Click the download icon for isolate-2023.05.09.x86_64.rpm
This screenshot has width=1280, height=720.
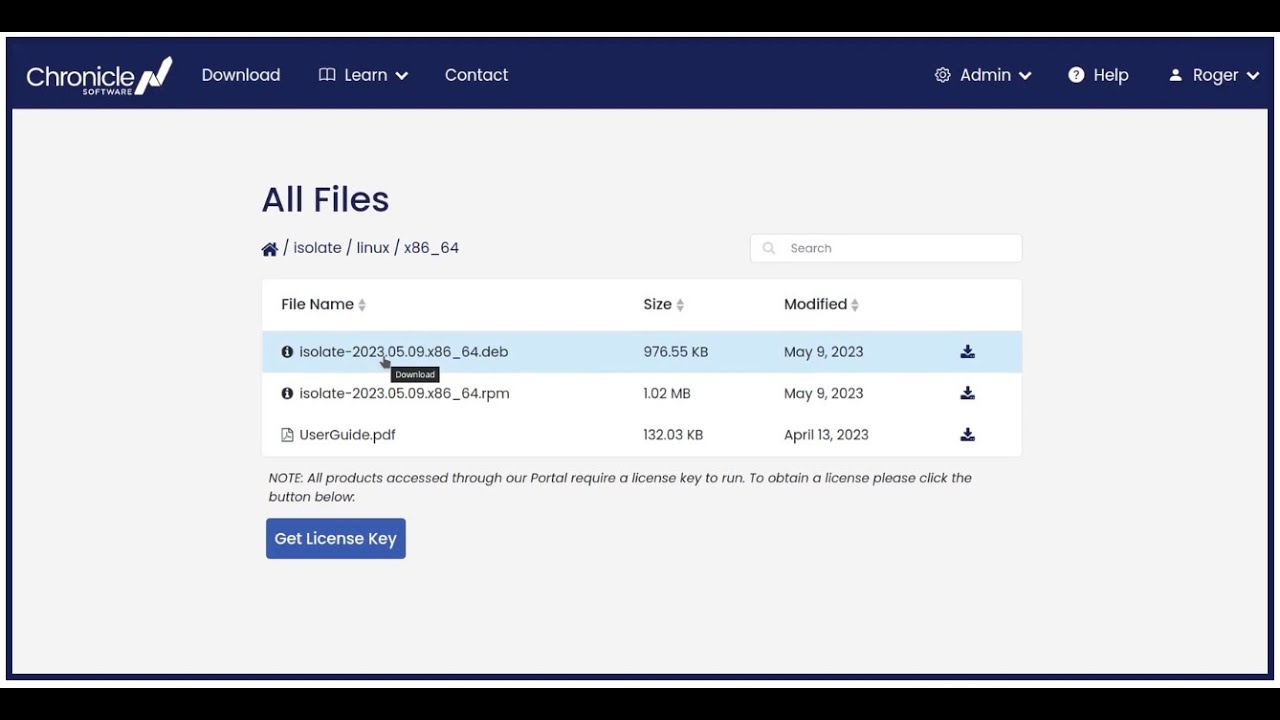pyautogui.click(x=967, y=393)
